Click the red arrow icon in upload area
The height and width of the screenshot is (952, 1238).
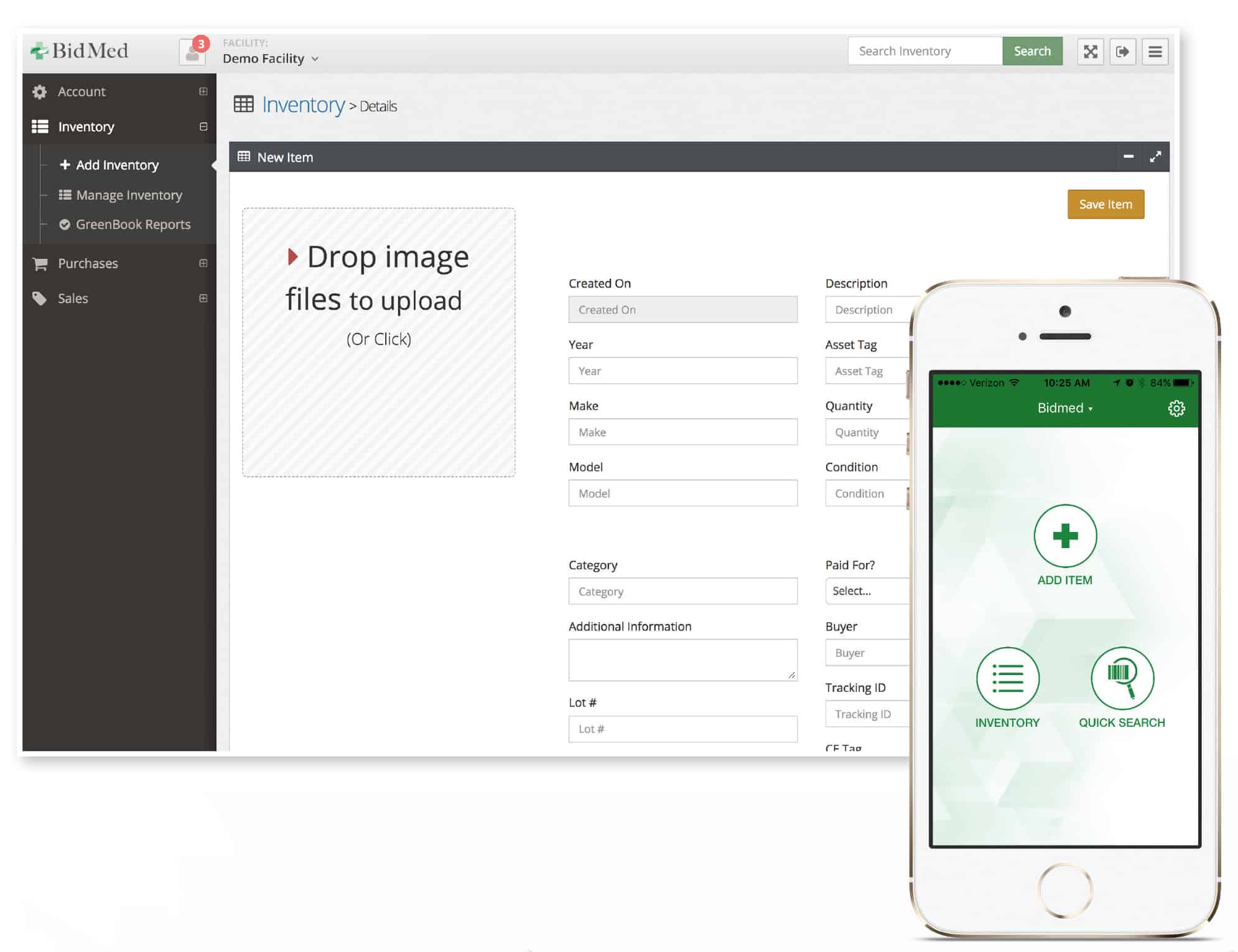click(292, 256)
